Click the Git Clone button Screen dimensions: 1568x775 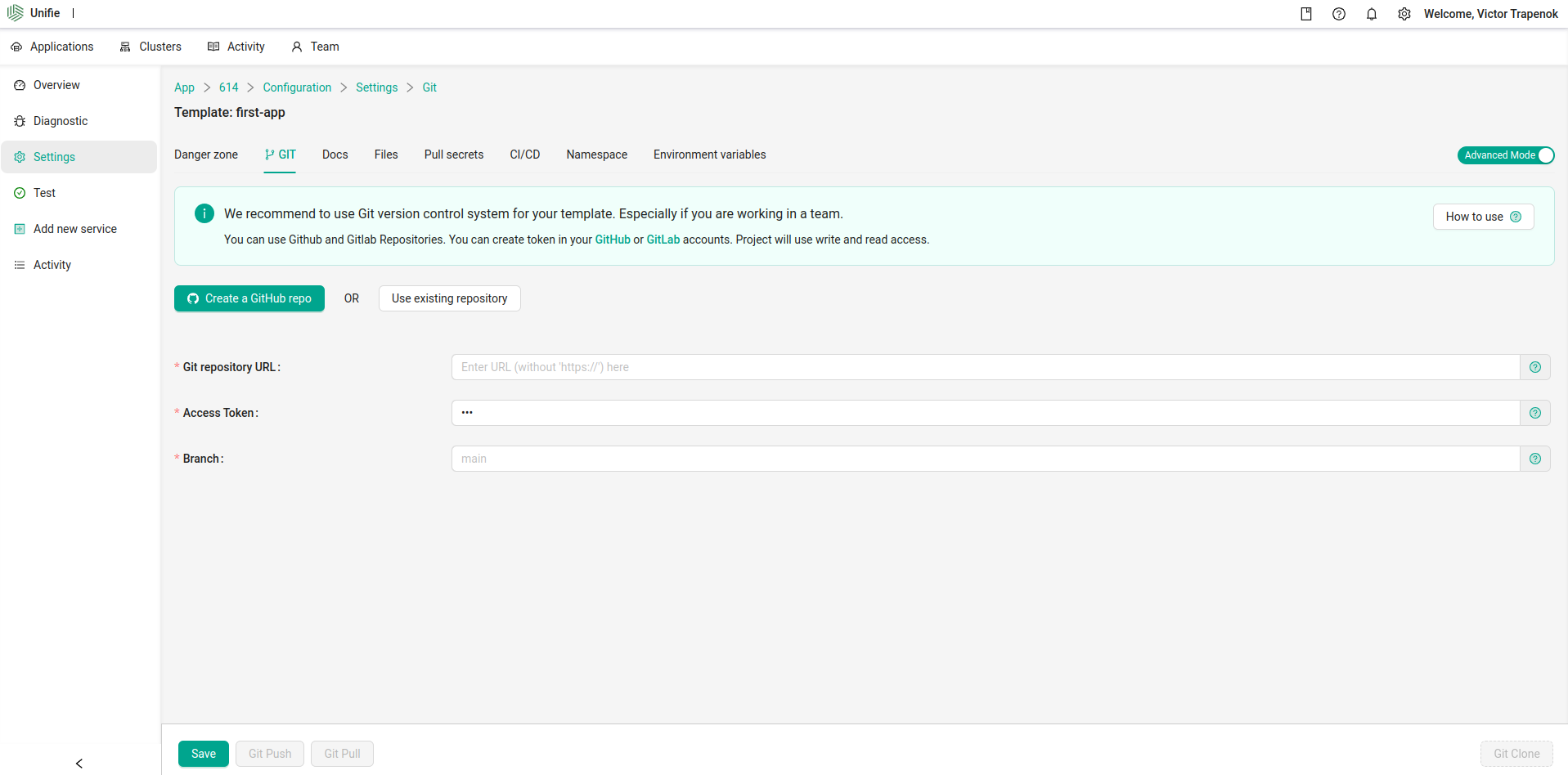(1516, 754)
